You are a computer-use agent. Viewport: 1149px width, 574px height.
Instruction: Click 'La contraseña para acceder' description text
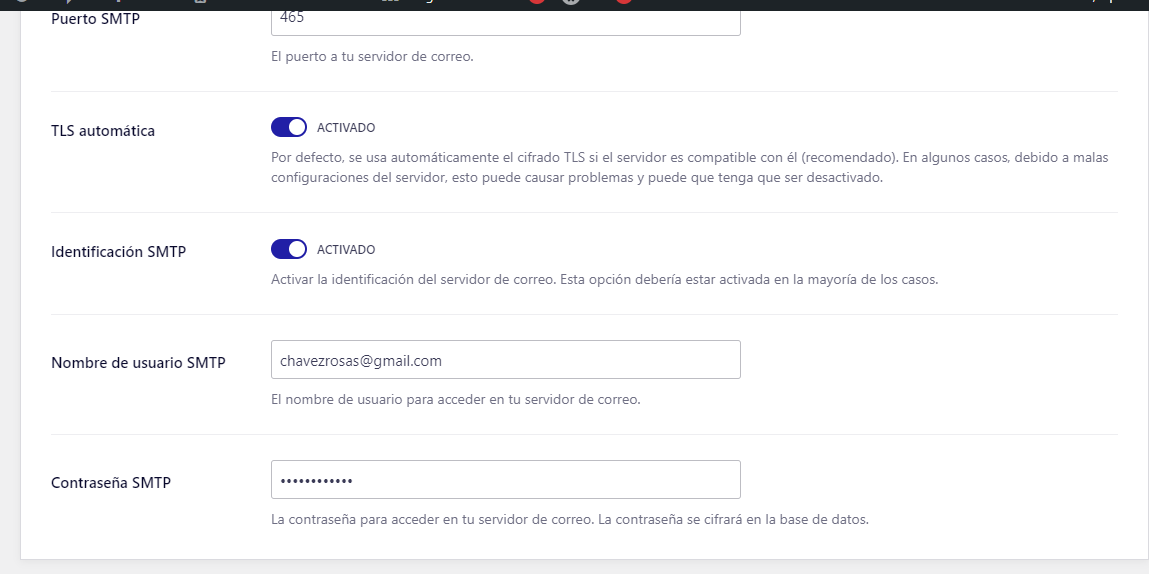[569, 520]
